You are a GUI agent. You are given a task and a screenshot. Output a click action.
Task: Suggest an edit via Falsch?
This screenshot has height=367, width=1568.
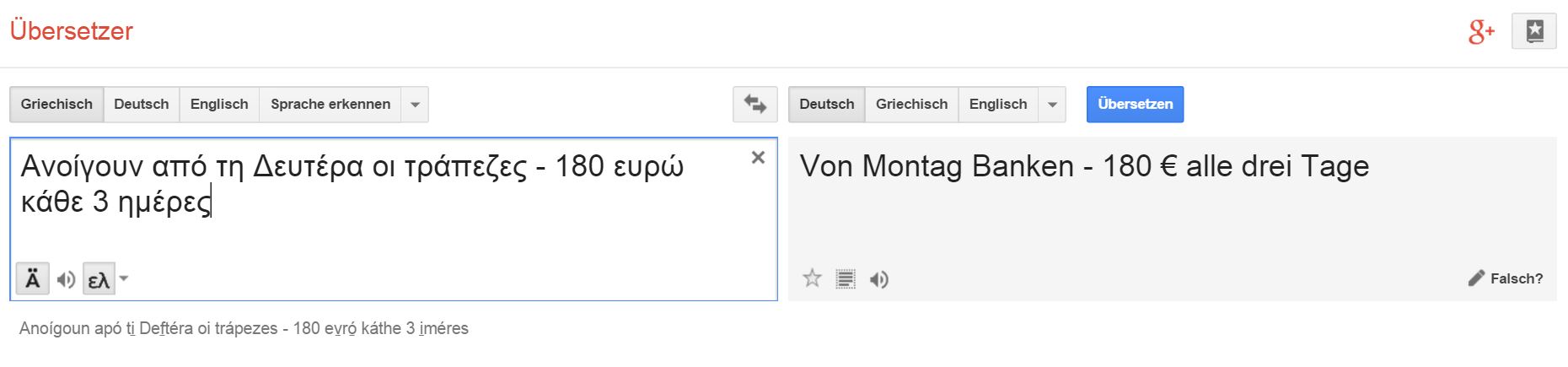1506,278
